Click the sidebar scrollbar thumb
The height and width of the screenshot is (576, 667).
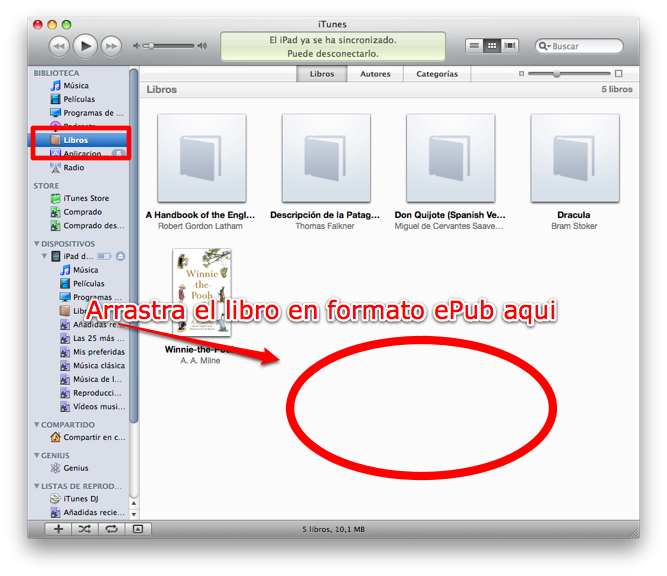[x=134, y=245]
